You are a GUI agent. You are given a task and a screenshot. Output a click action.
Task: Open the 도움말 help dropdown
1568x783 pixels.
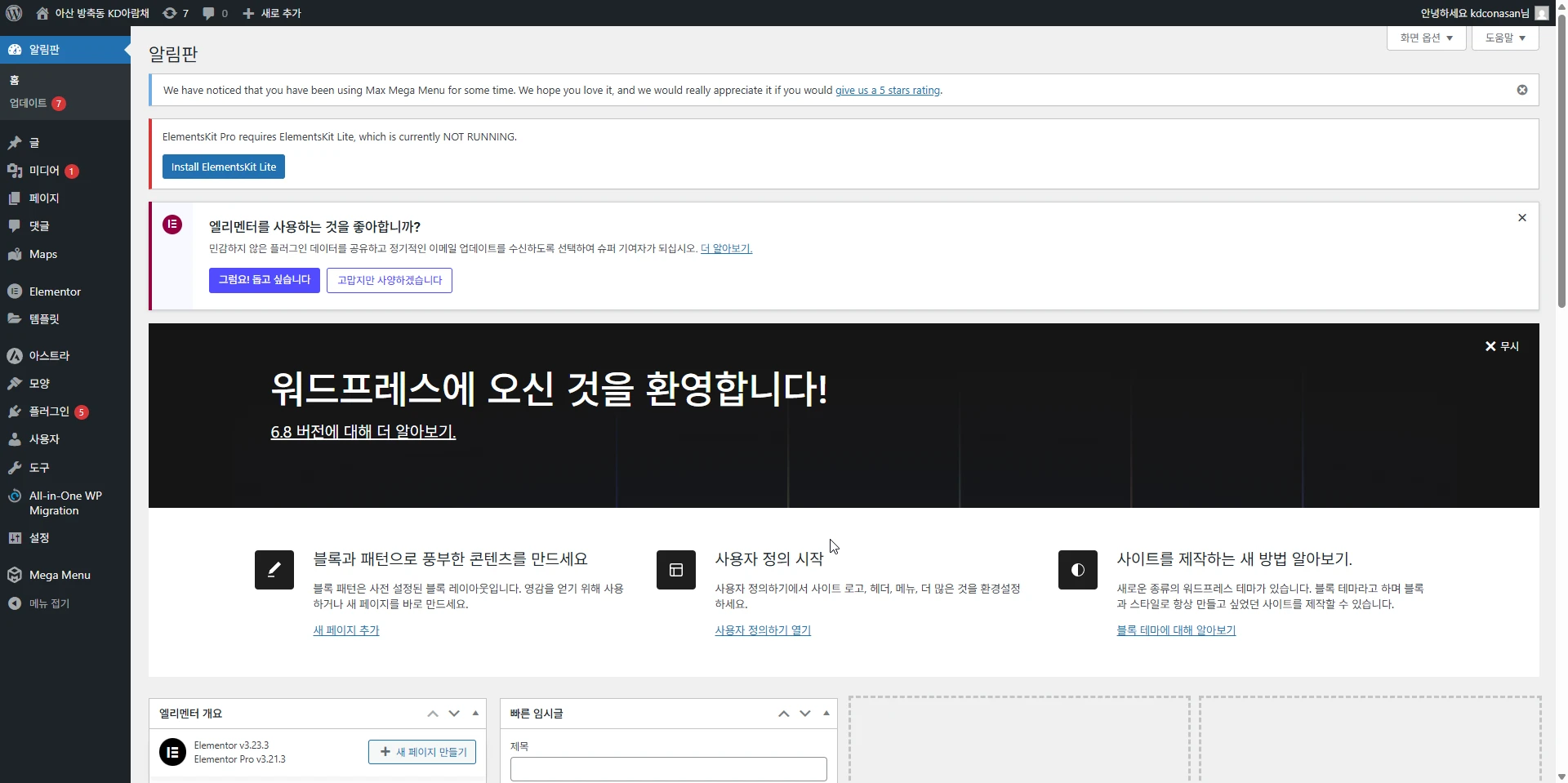[1505, 38]
